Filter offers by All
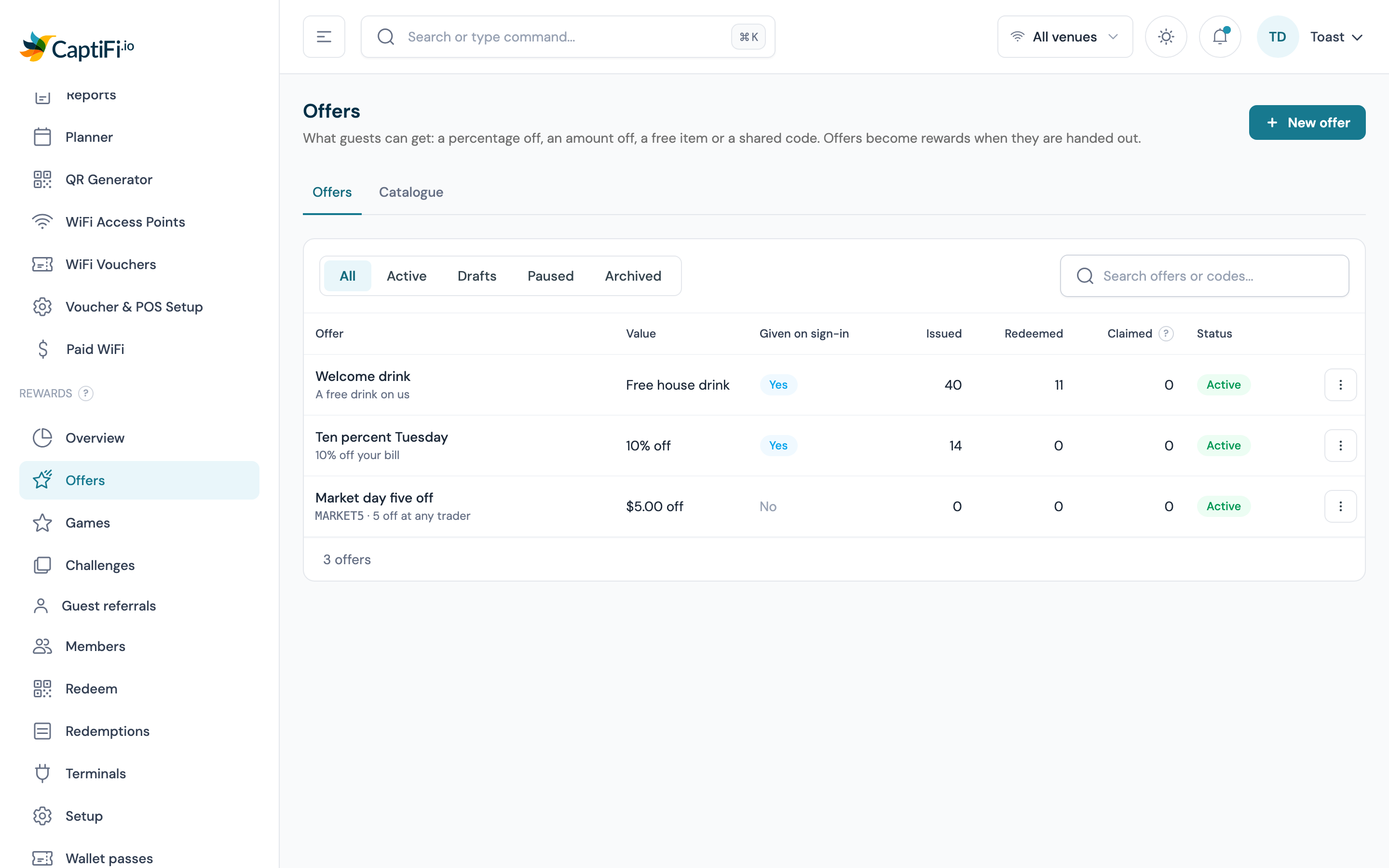1389x868 pixels. pyautogui.click(x=347, y=275)
